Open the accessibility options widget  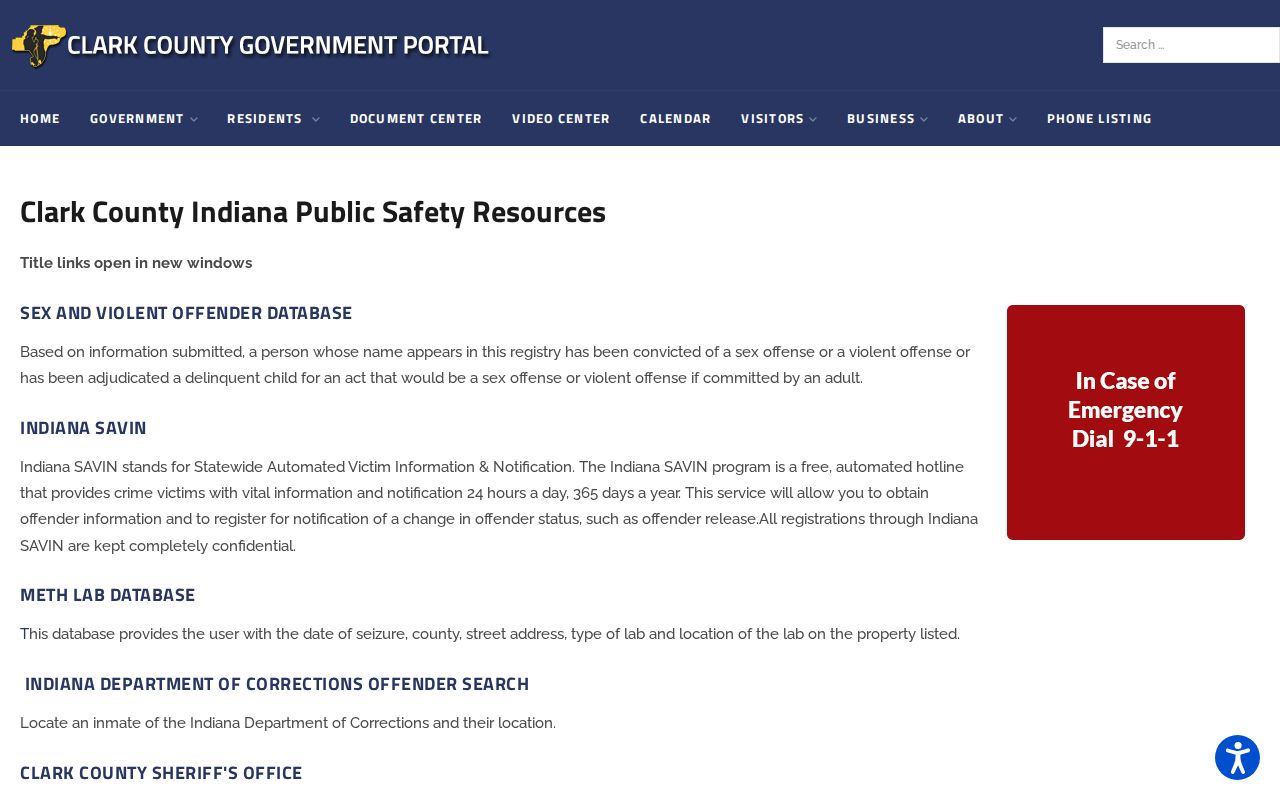pos(1237,757)
